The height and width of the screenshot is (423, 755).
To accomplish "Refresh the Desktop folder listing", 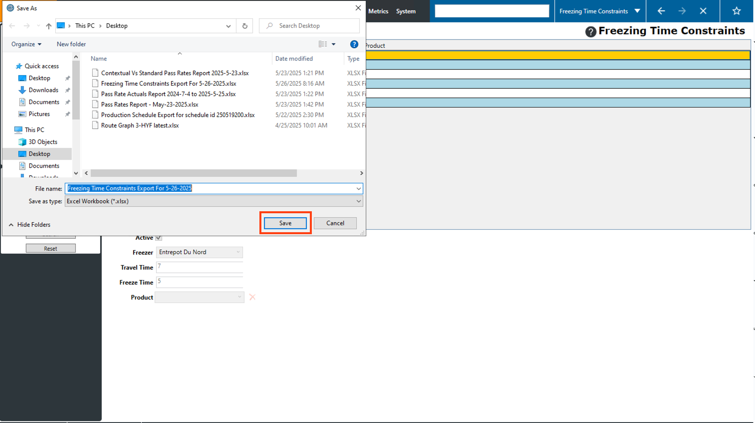I will point(245,26).
